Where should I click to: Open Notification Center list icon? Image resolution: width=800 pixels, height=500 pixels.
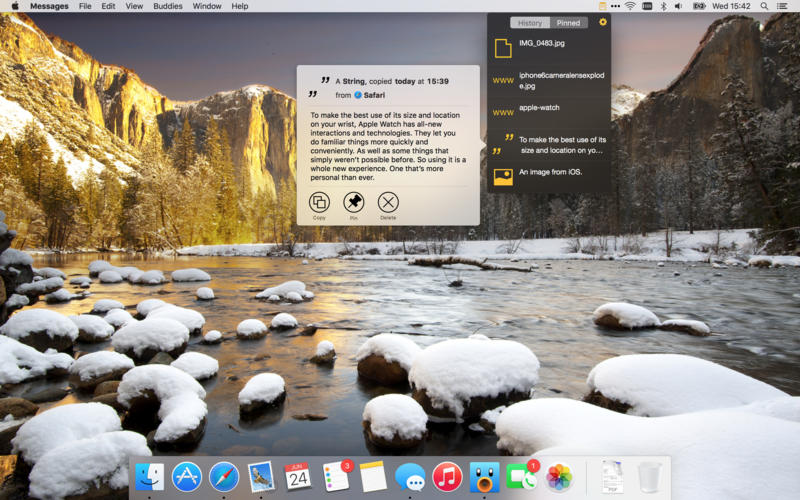coord(782,6)
